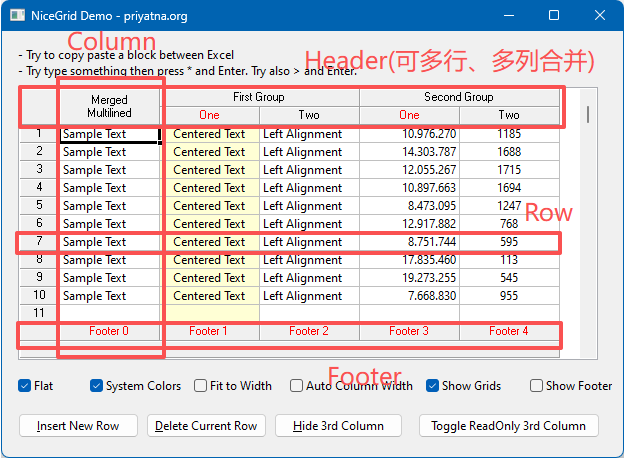The height and width of the screenshot is (460, 625).
Task: Click the Left Alignment cell in row 8
Action: point(309,260)
